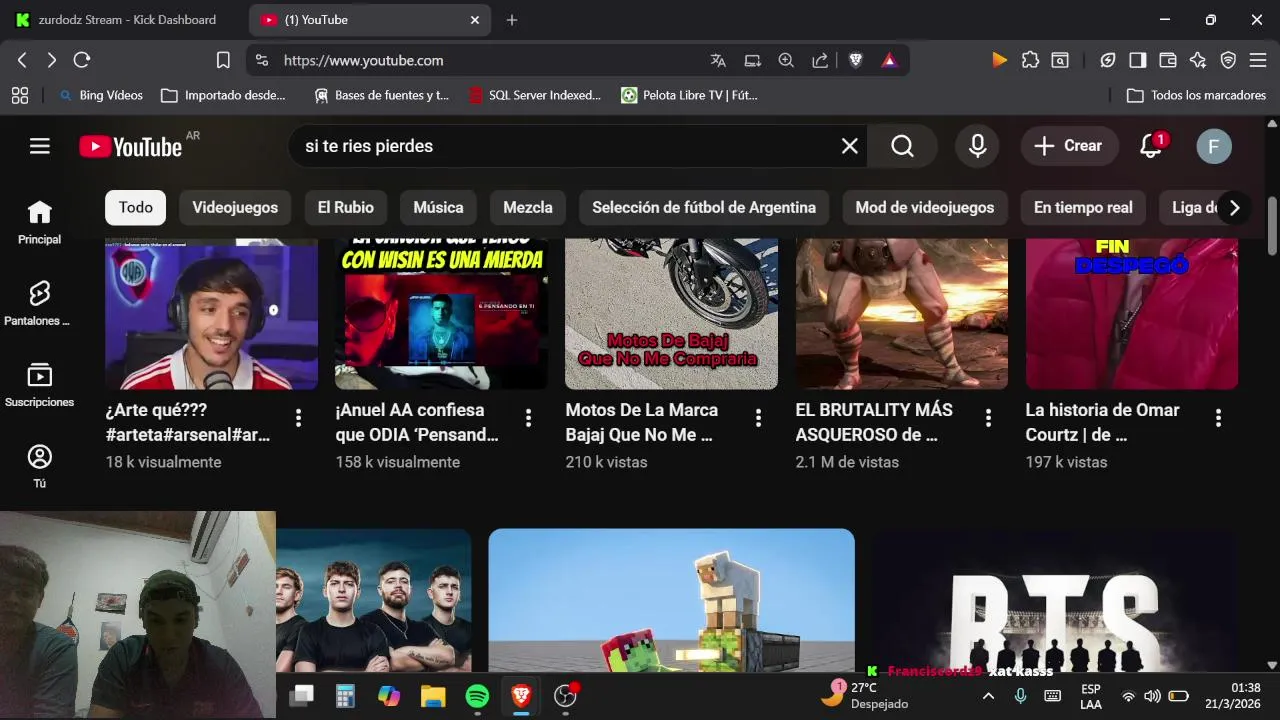Show hidden system tray icons

pyautogui.click(x=988, y=696)
